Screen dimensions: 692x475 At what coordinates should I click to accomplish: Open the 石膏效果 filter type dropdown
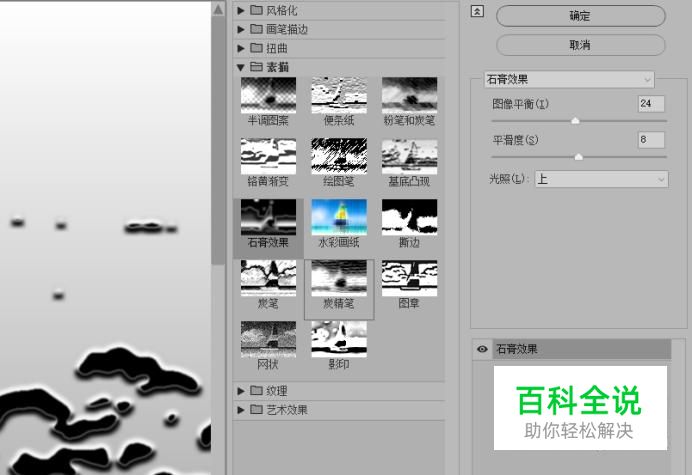point(569,80)
